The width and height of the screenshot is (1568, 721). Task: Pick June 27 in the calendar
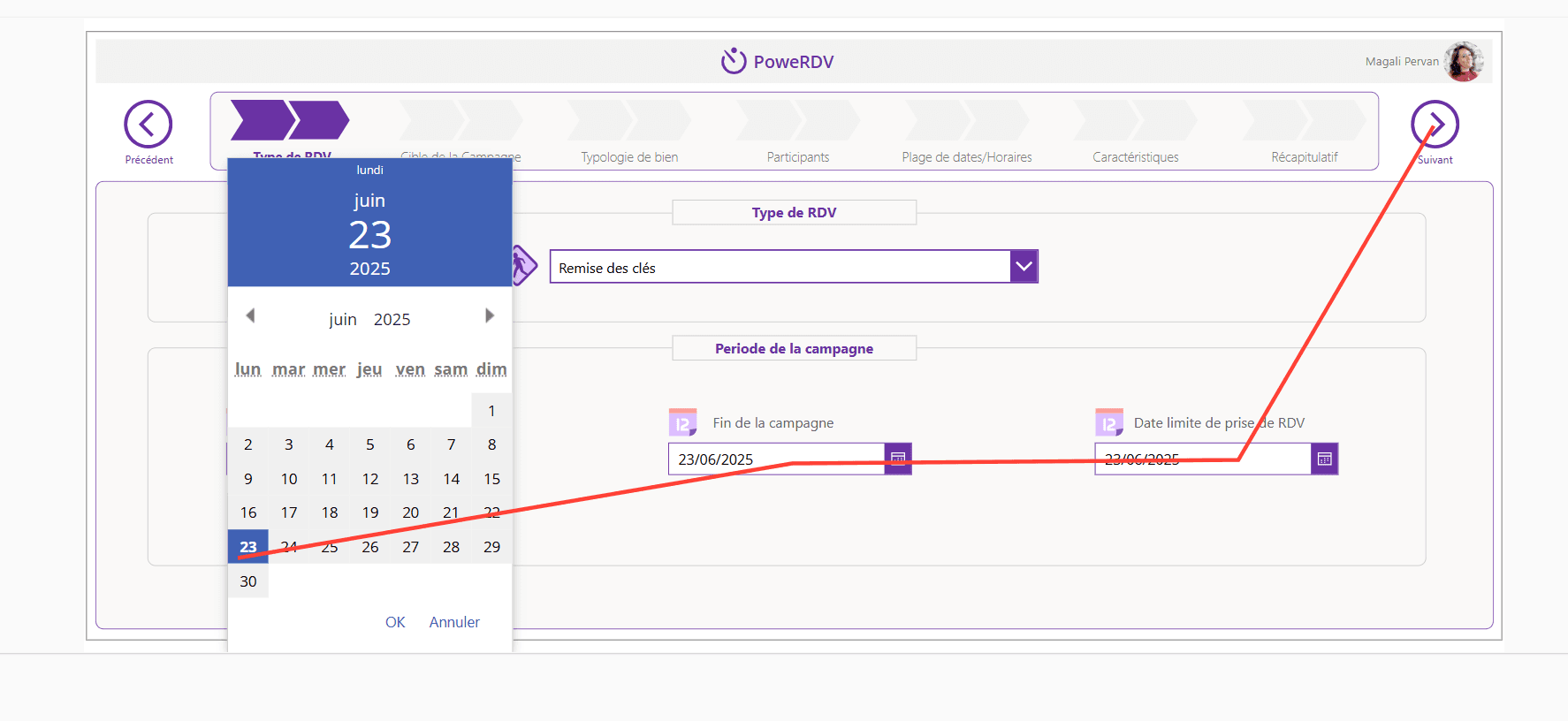[x=411, y=547]
